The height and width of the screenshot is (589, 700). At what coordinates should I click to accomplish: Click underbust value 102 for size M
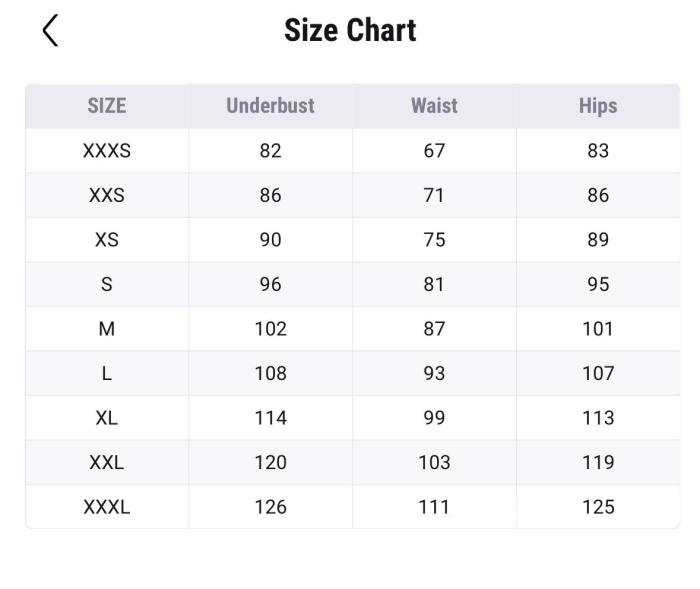click(270, 329)
